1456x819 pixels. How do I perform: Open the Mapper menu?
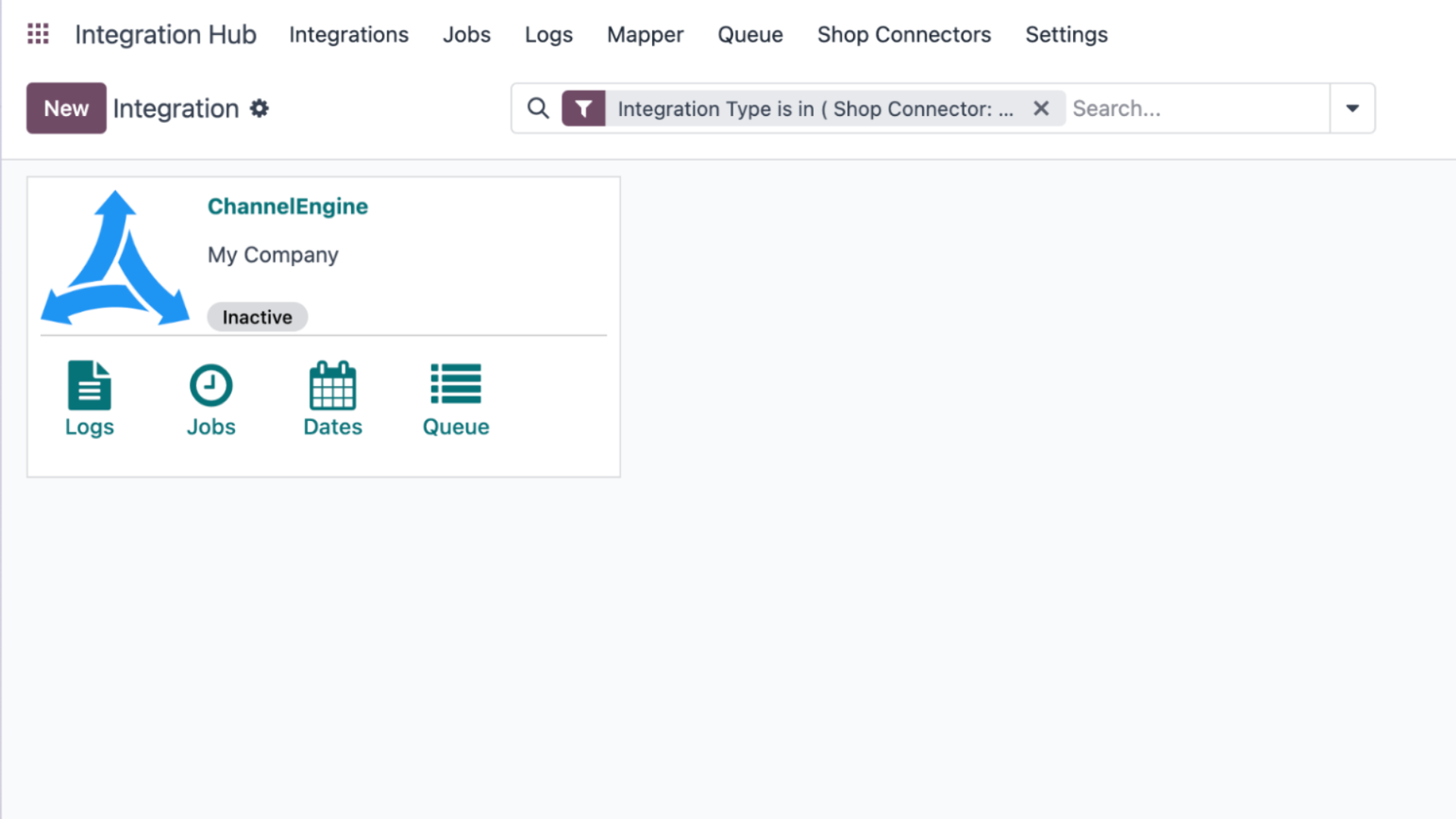pos(645,34)
